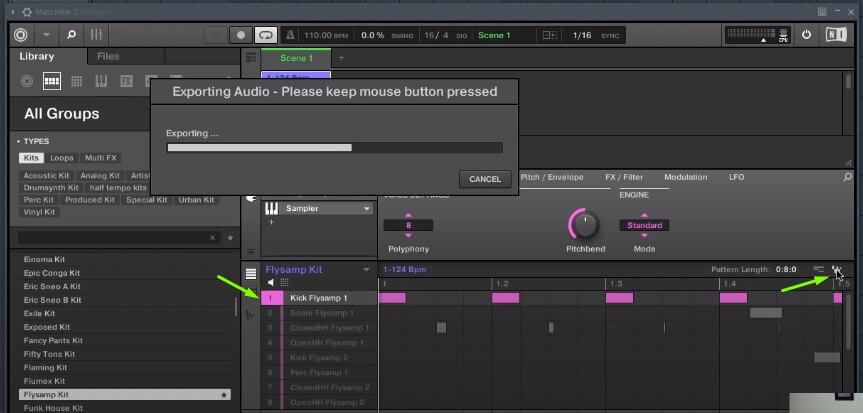The height and width of the screenshot is (413, 863).
Task: Switch to the Library tab
Action: click(x=37, y=56)
